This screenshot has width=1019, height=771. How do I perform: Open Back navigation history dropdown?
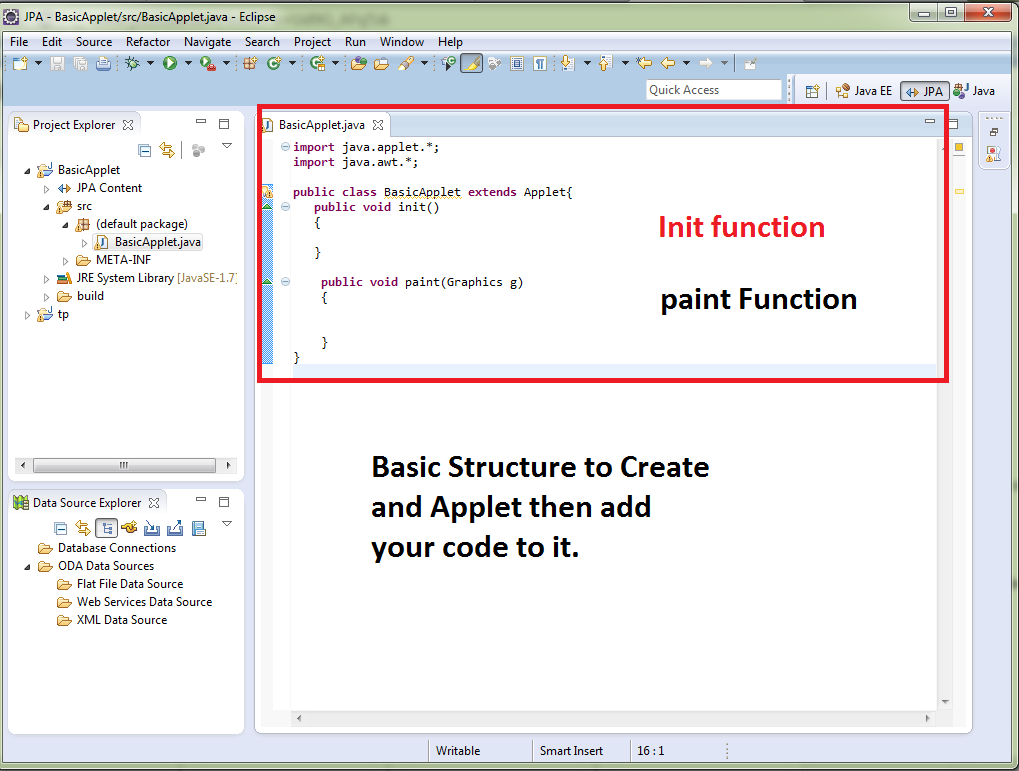point(686,63)
